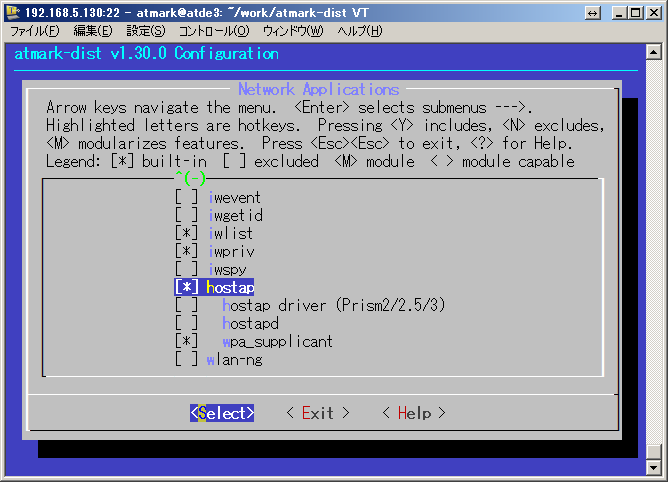Image resolution: width=668 pixels, height=482 pixels.
Task: Toggle the wpa_supplicant checkbox
Action: [x=186, y=341]
